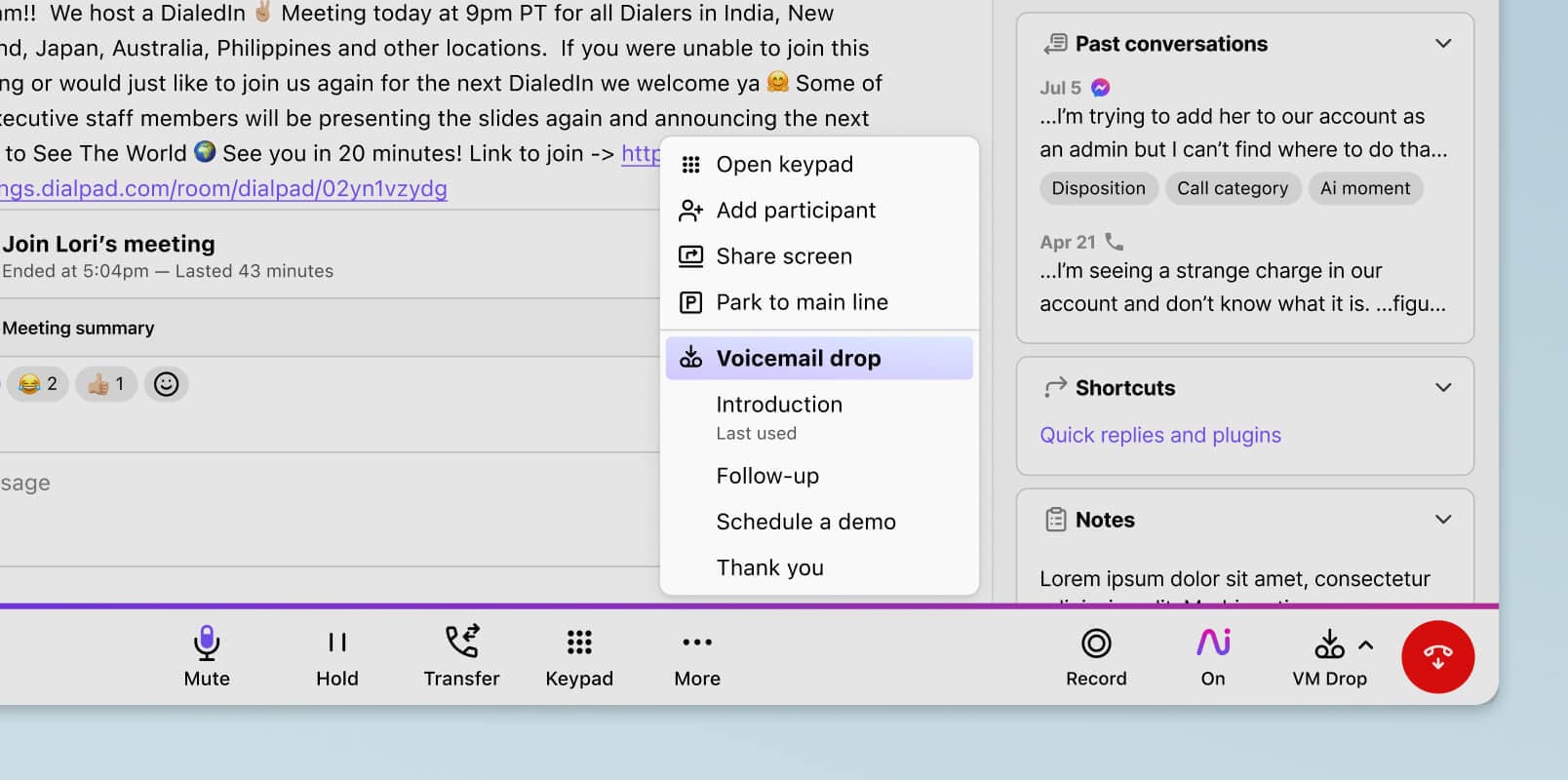Choose Add participant in the menu

pyautogui.click(x=796, y=211)
